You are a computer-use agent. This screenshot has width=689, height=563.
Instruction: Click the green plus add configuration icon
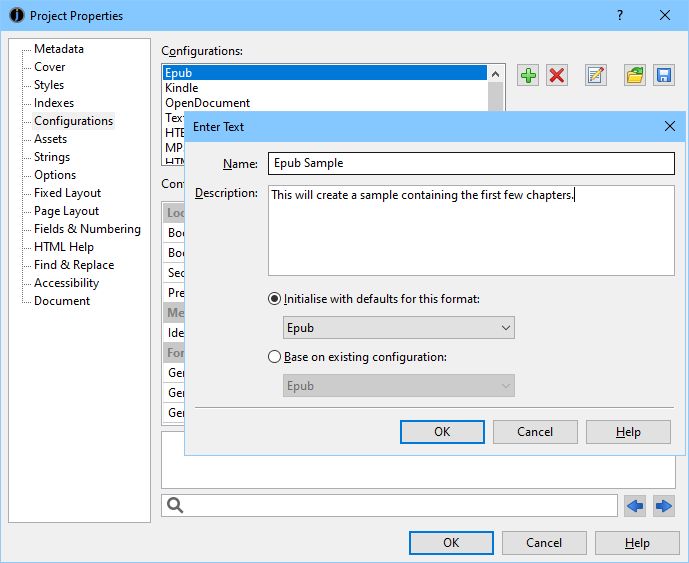pos(528,76)
